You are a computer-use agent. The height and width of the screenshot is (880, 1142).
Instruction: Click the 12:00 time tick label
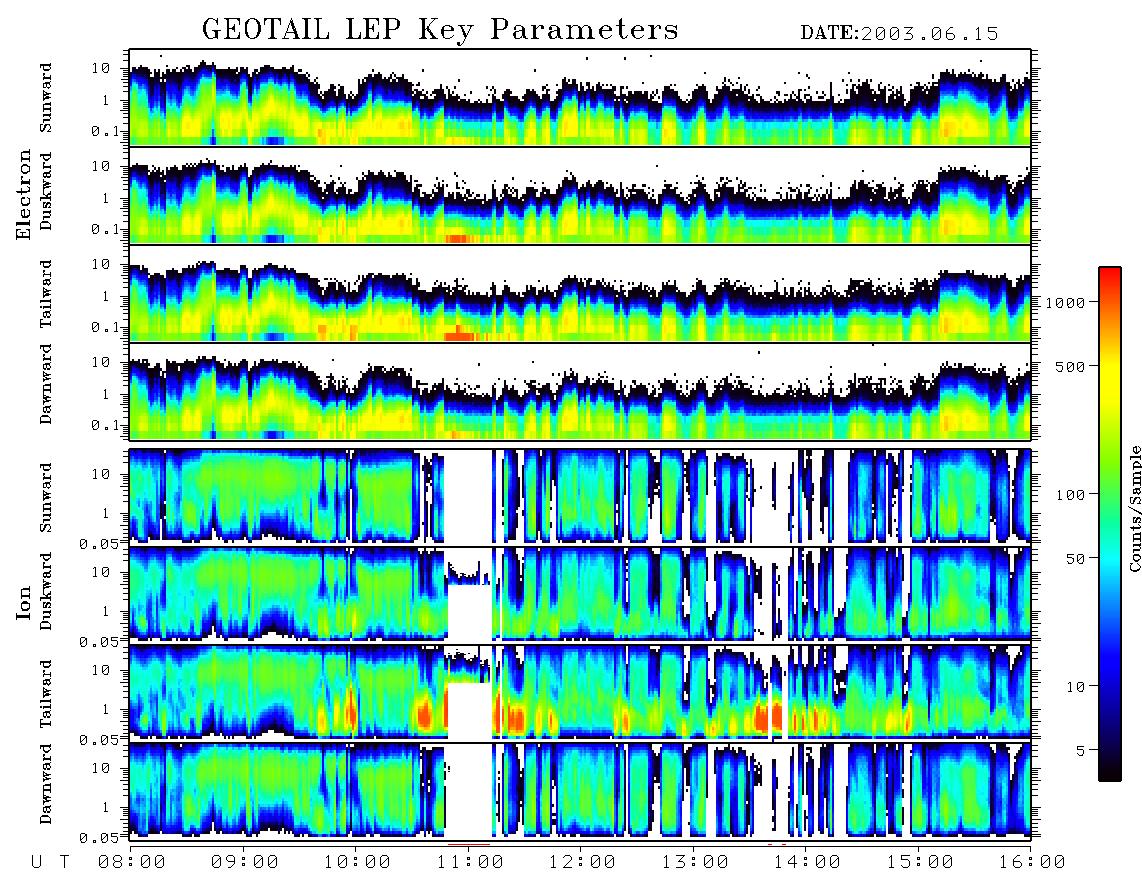[582, 862]
